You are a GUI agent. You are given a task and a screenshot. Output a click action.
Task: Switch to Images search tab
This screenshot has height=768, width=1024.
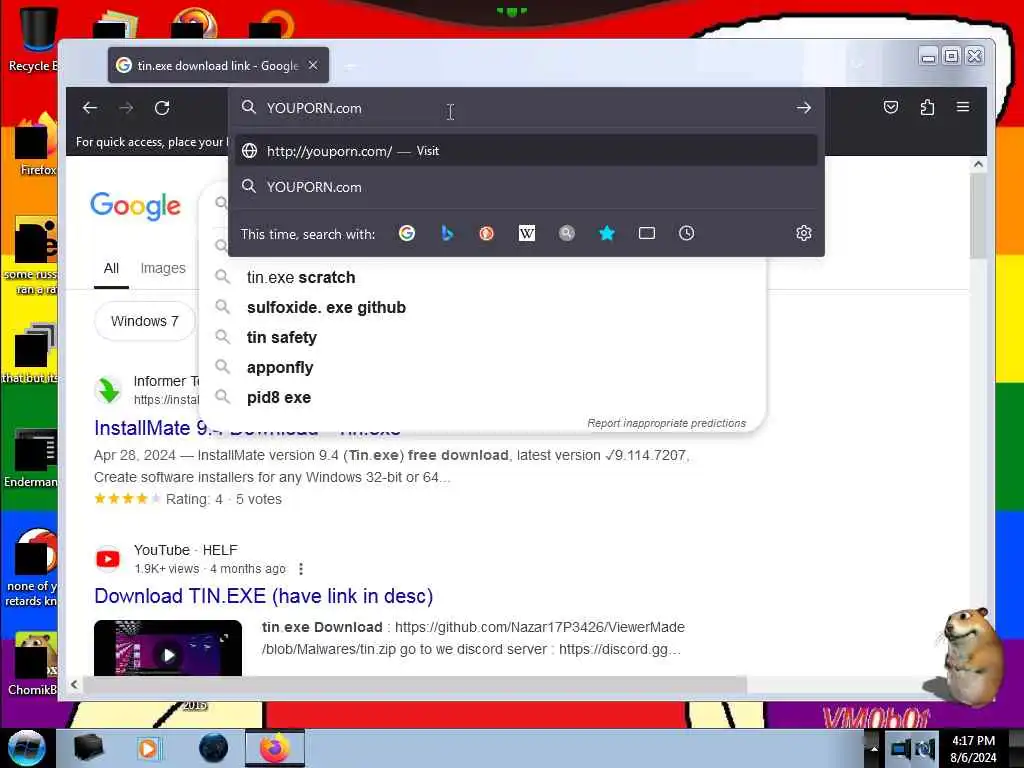pyautogui.click(x=163, y=268)
